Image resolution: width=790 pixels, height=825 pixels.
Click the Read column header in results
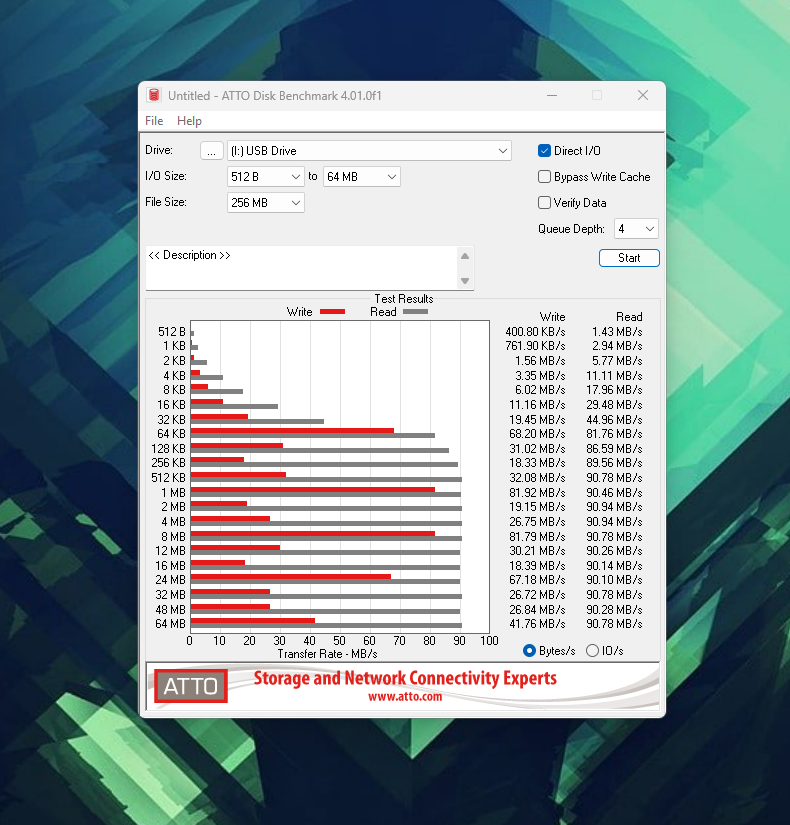(x=629, y=317)
